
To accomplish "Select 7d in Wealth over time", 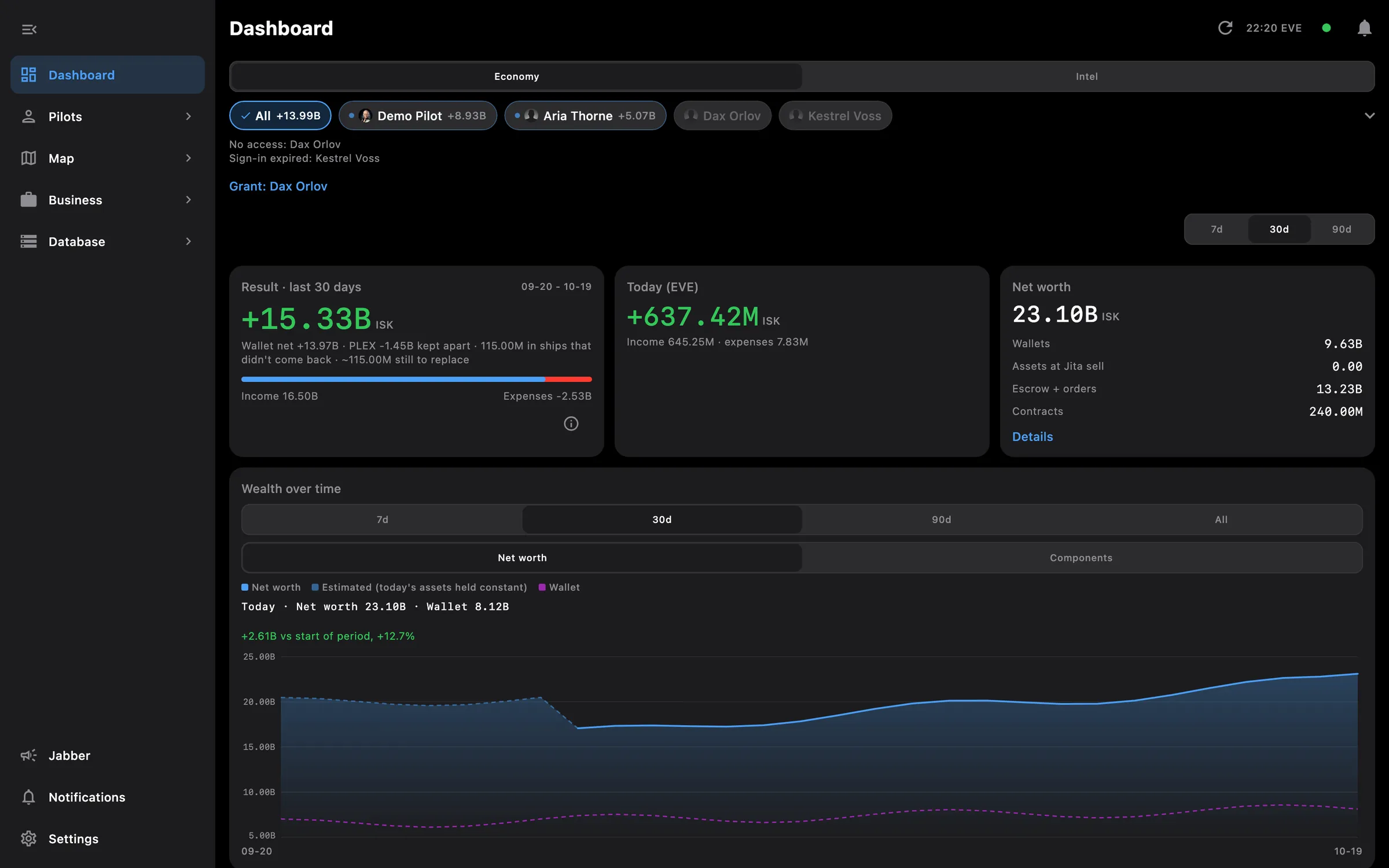I will click(x=382, y=520).
